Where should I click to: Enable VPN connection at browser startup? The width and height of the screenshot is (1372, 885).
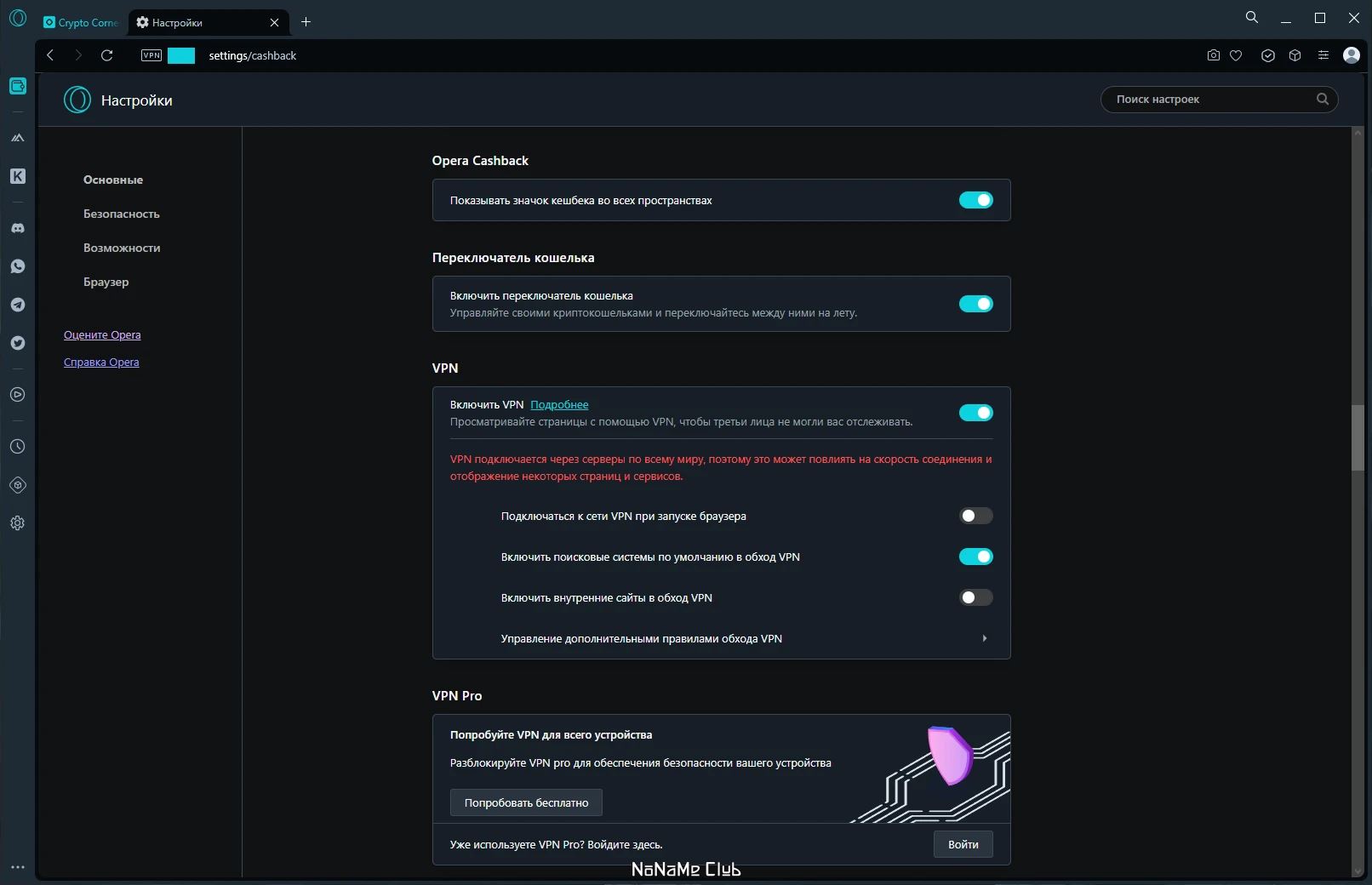point(976,516)
